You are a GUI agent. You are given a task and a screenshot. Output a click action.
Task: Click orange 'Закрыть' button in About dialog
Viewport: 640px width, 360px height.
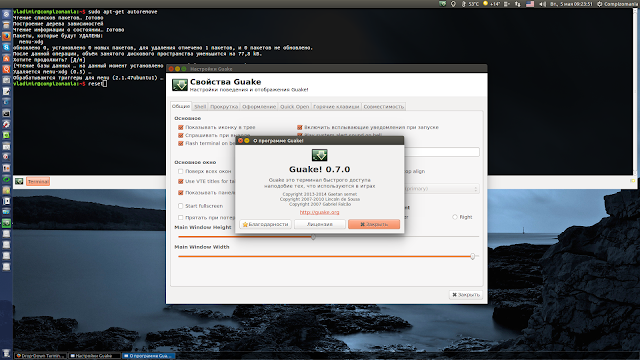[x=374, y=224]
